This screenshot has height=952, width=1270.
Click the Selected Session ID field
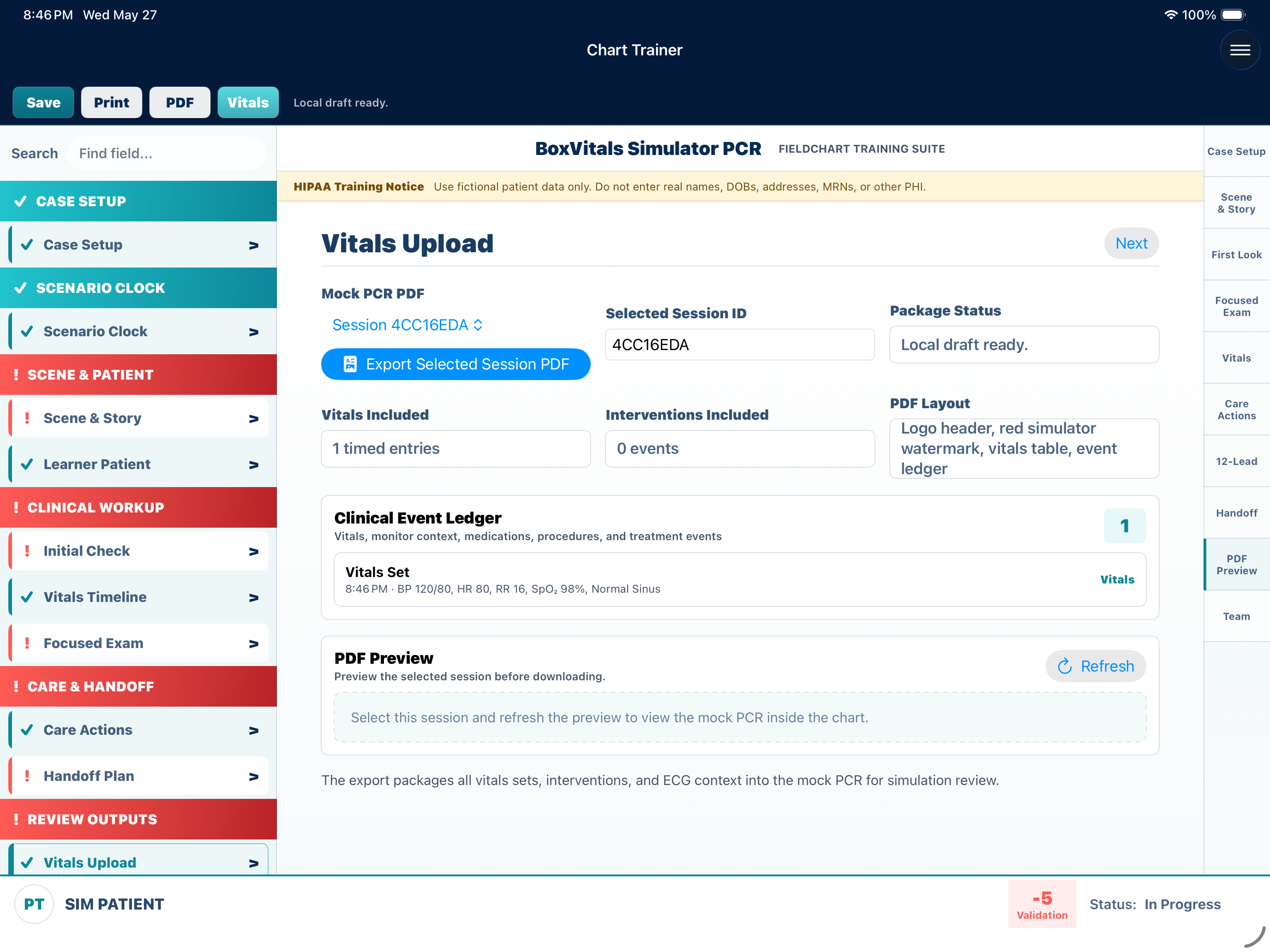pyautogui.click(x=739, y=344)
